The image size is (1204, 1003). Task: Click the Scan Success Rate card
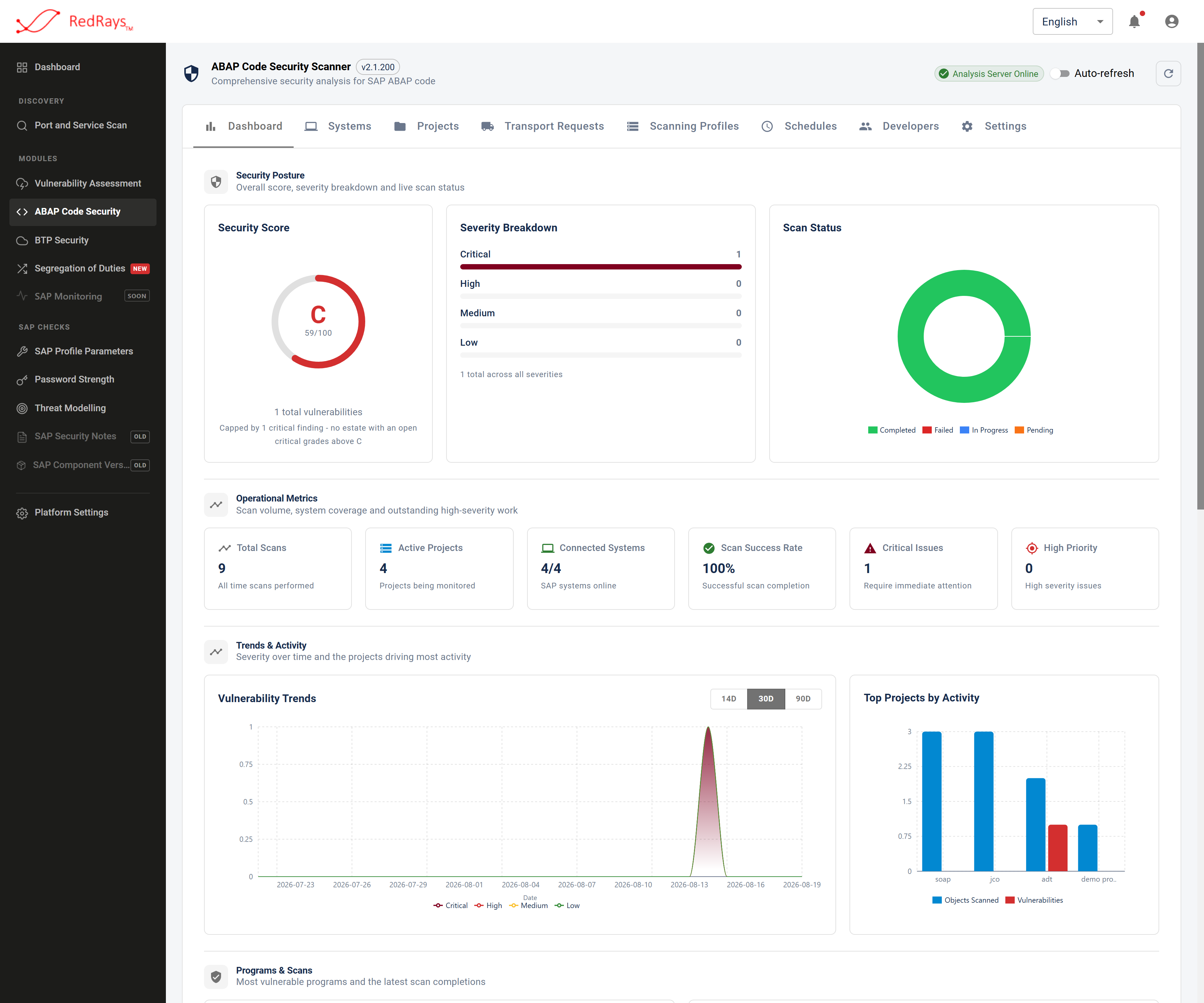point(762,569)
